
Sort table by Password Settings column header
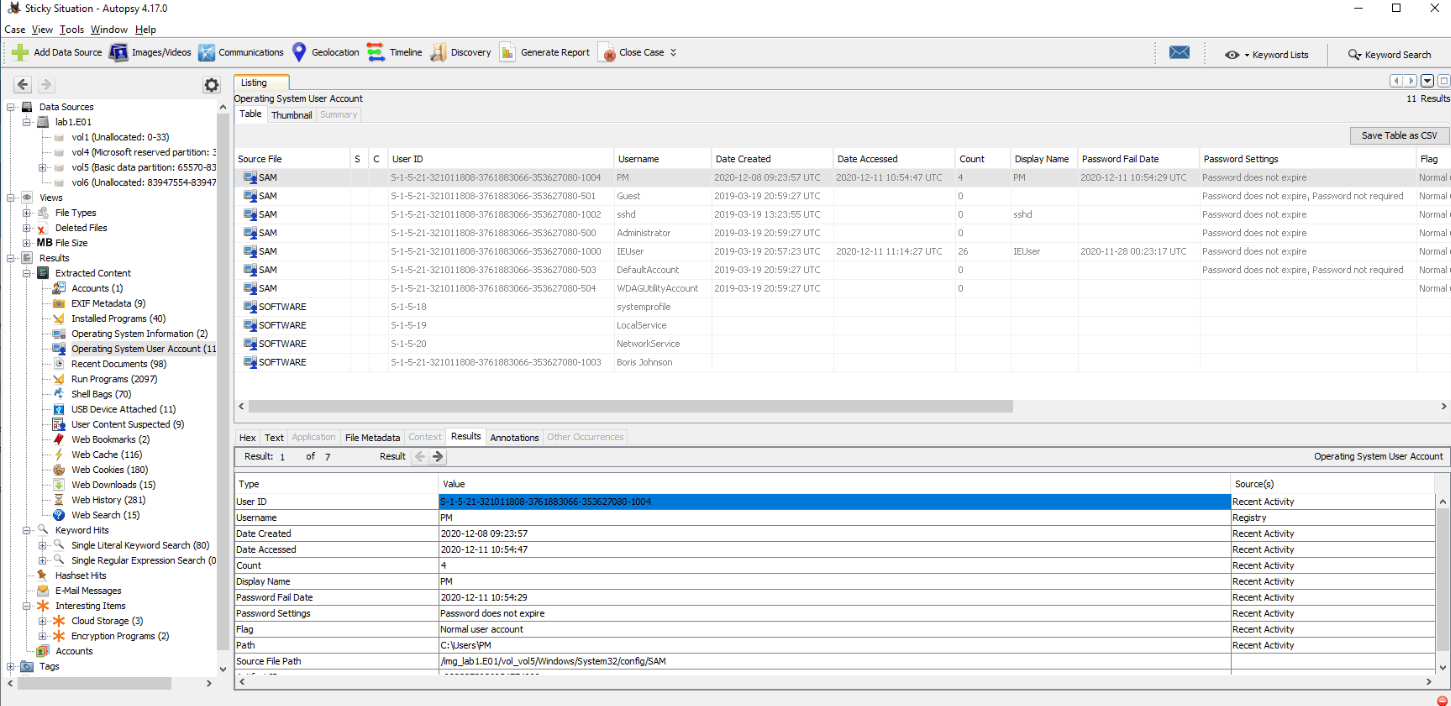(1307, 159)
